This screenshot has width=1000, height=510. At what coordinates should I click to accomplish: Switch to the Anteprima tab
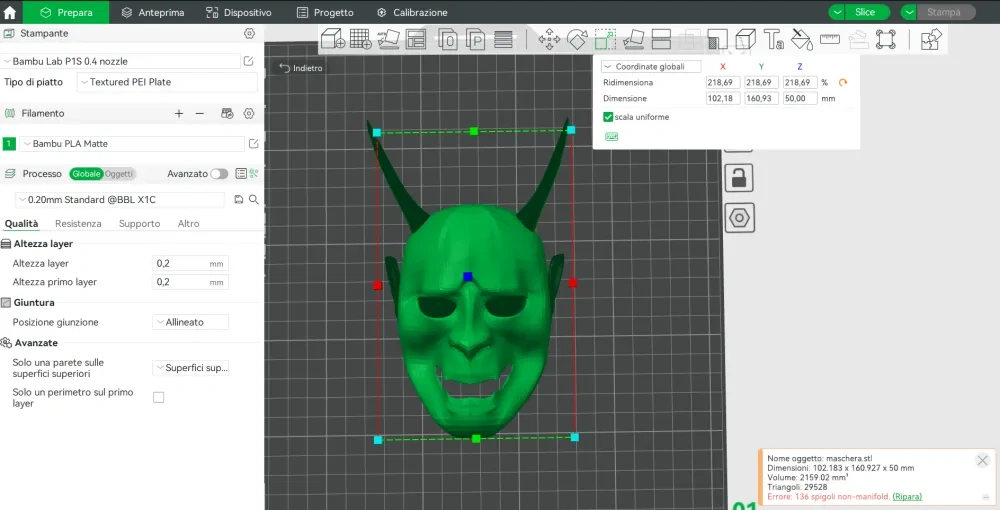[x=153, y=12]
